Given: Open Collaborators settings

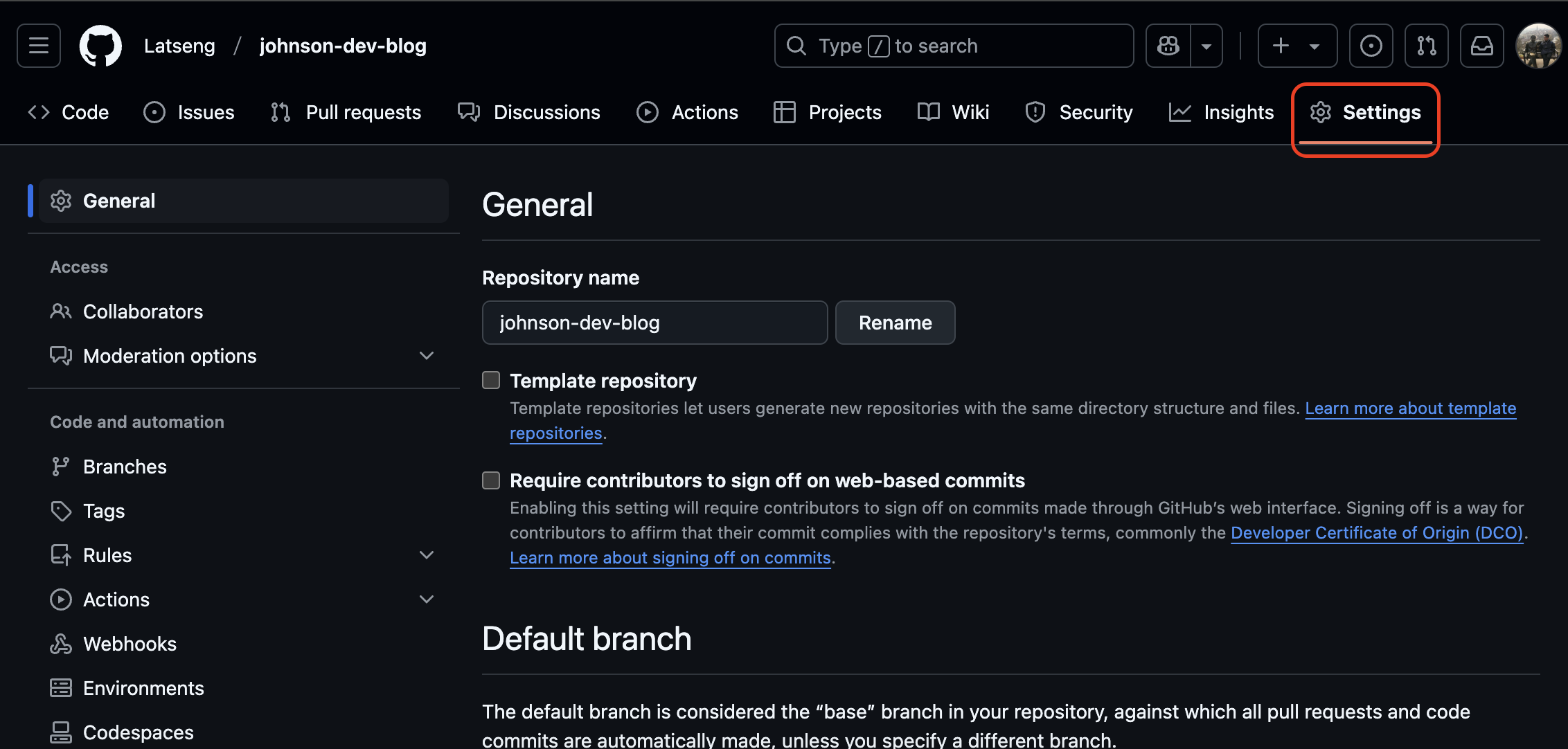Looking at the screenshot, I should 244,312.
